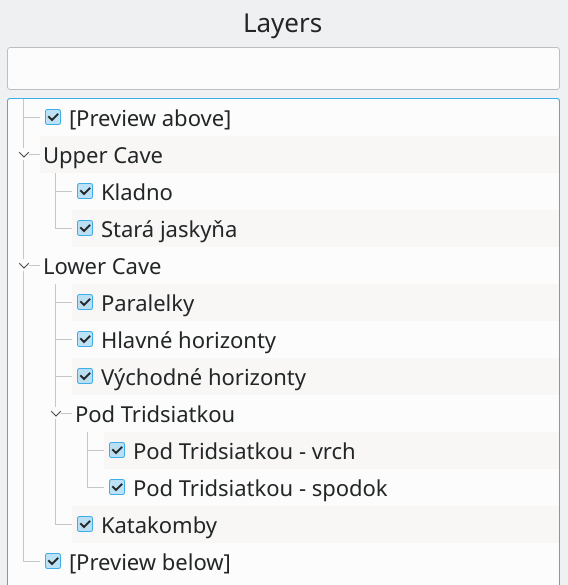Collapse the Lower Cave group

[24, 266]
